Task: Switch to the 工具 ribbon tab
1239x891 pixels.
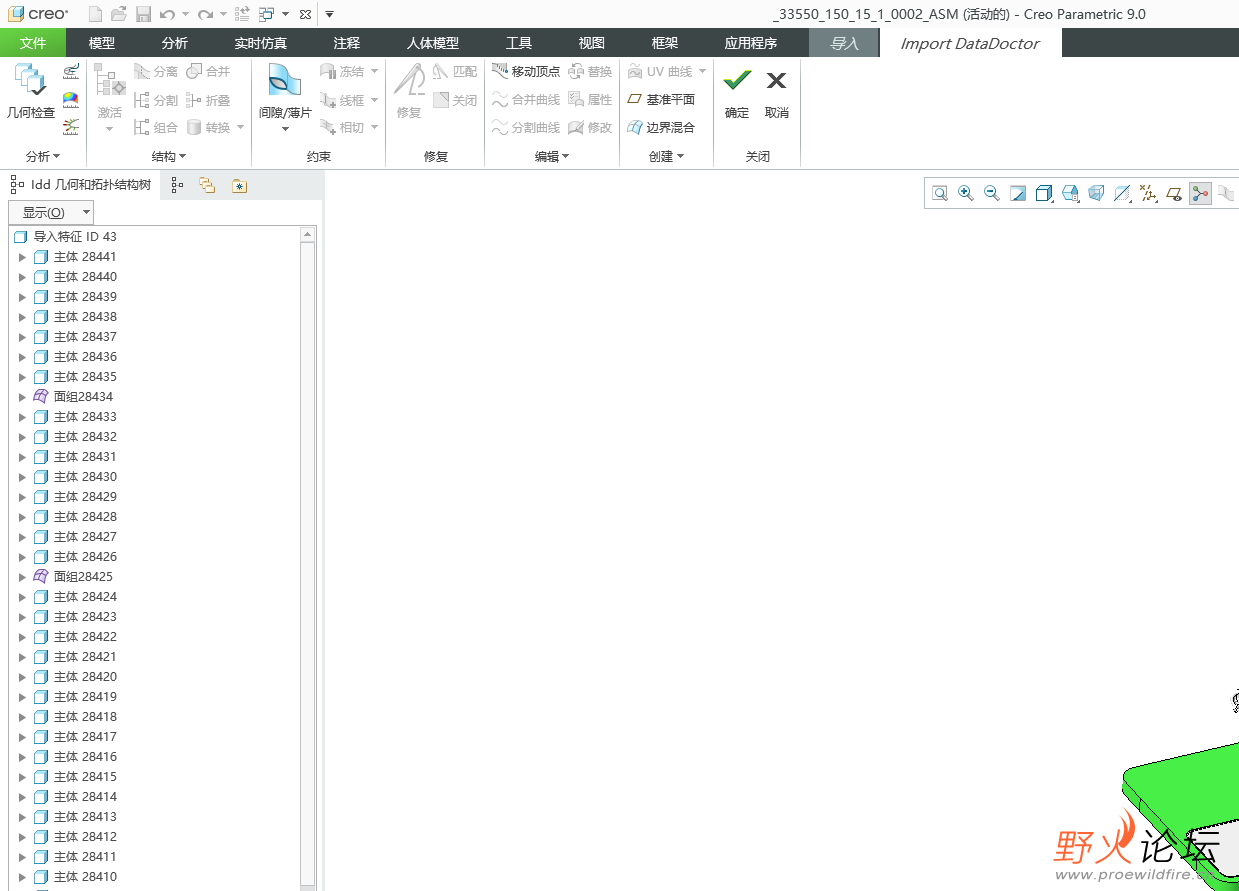Action: 519,43
